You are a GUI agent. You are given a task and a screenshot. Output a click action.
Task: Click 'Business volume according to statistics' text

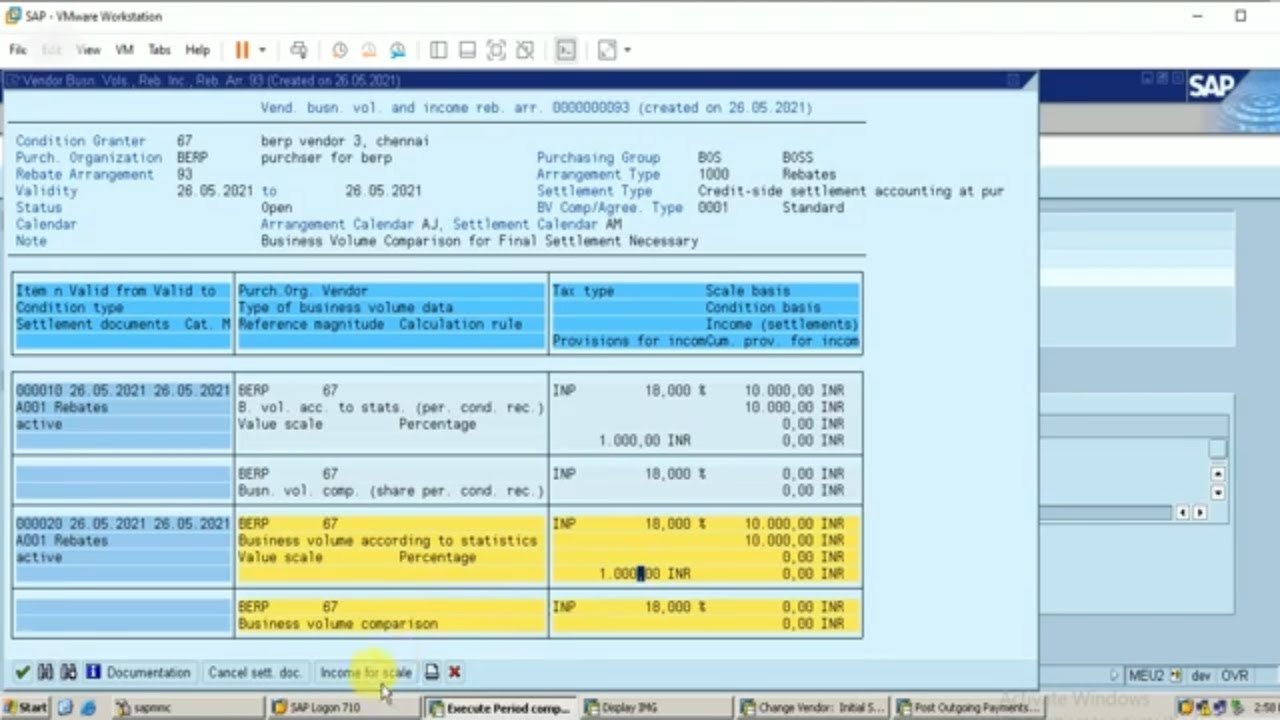coord(387,541)
